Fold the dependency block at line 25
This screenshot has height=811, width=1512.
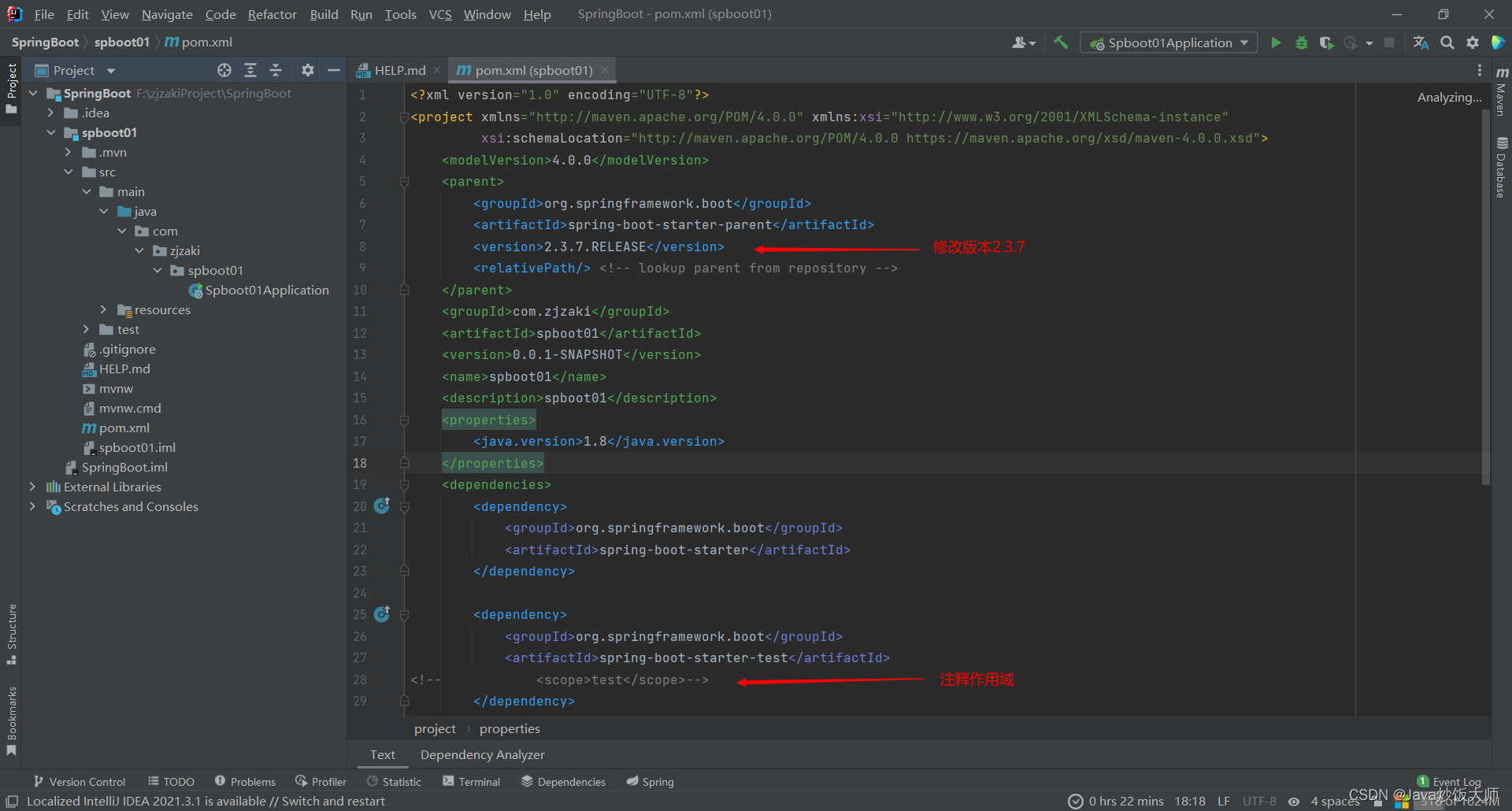coord(404,615)
